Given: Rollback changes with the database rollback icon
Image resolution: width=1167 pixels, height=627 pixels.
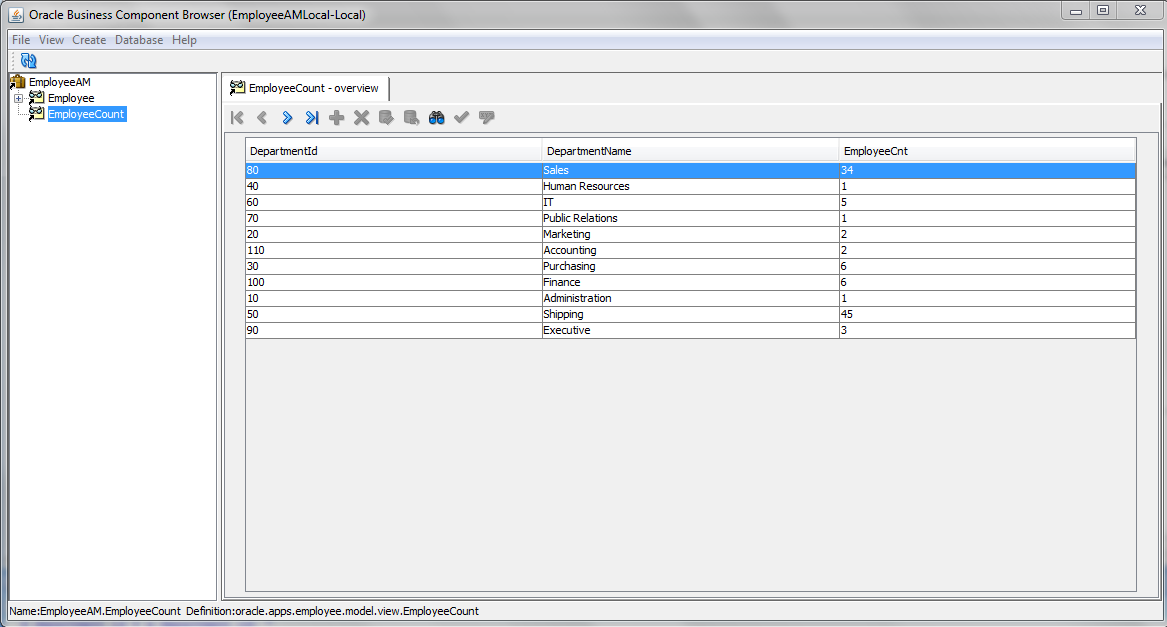Looking at the screenshot, I should tap(410, 117).
